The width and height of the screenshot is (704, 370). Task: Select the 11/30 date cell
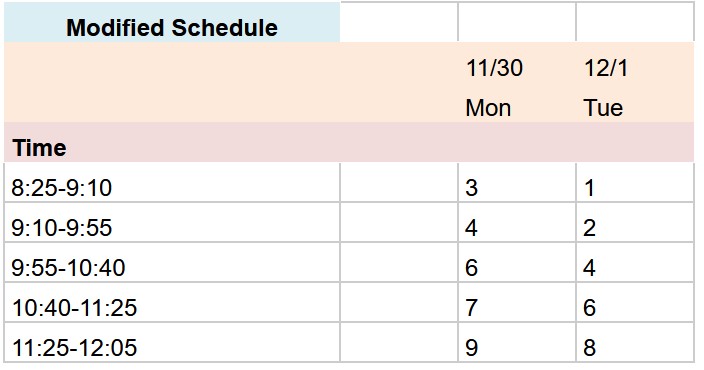pyautogui.click(x=517, y=63)
